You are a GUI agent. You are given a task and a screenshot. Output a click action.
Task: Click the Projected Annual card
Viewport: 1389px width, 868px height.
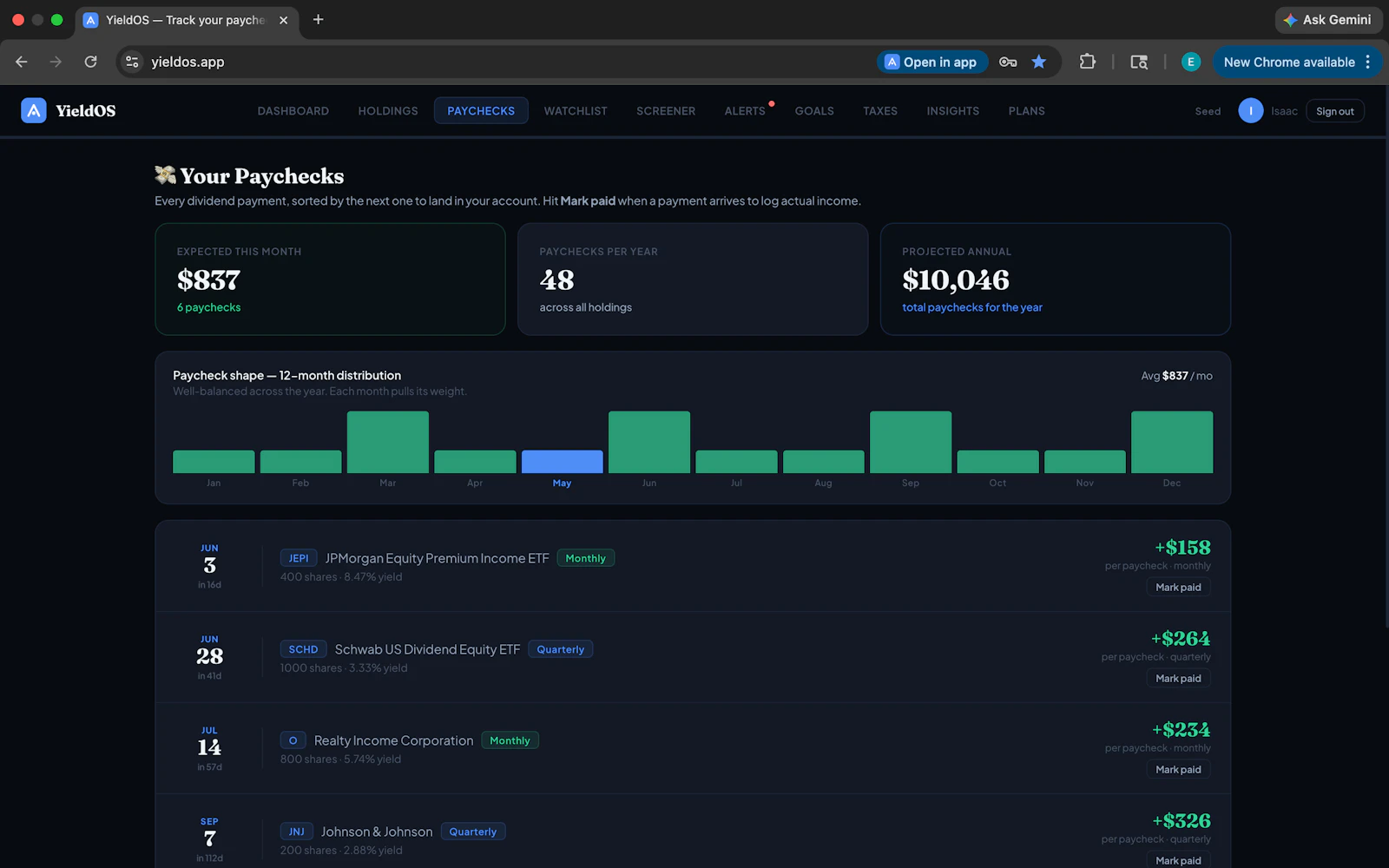click(1056, 279)
